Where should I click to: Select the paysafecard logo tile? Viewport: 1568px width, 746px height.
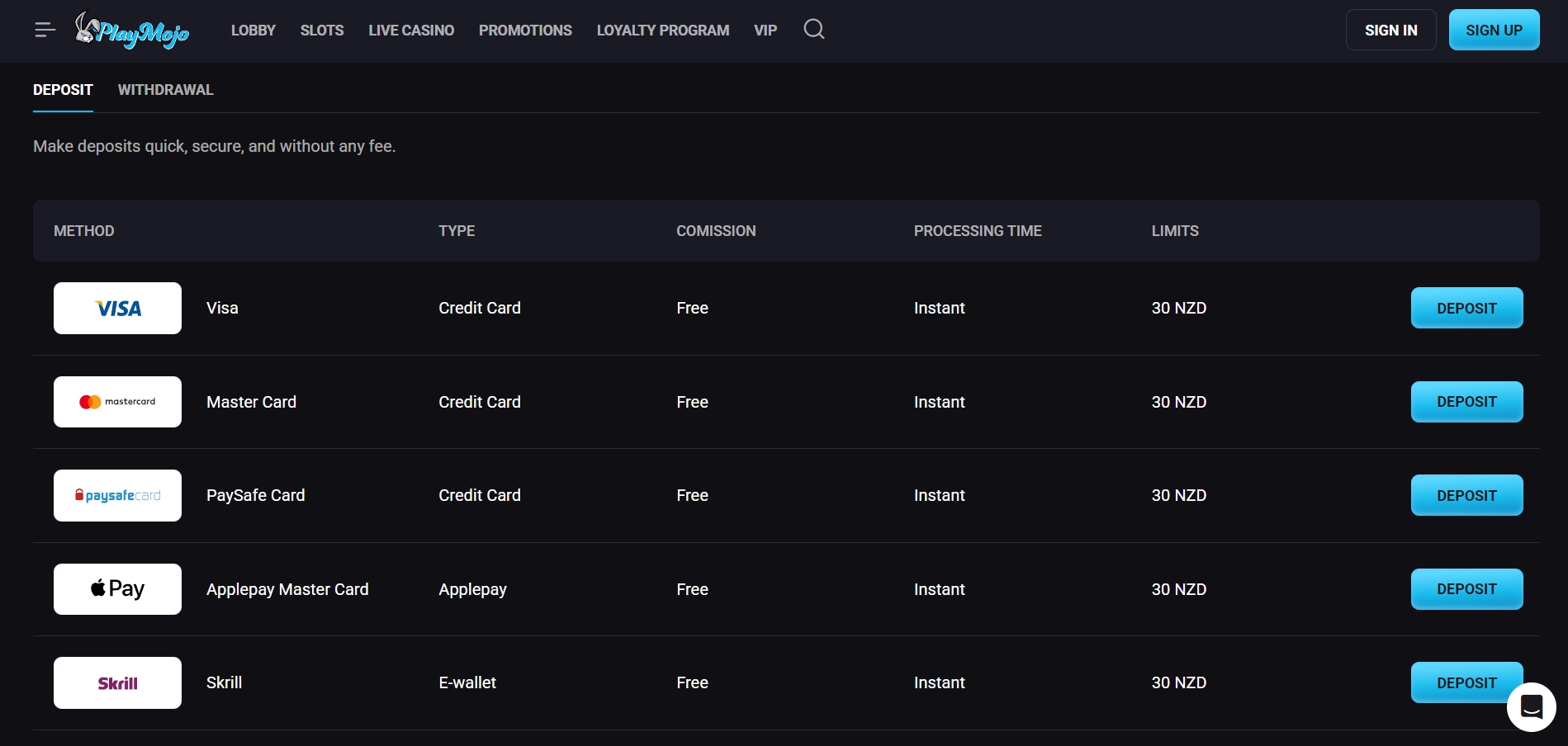click(x=117, y=496)
